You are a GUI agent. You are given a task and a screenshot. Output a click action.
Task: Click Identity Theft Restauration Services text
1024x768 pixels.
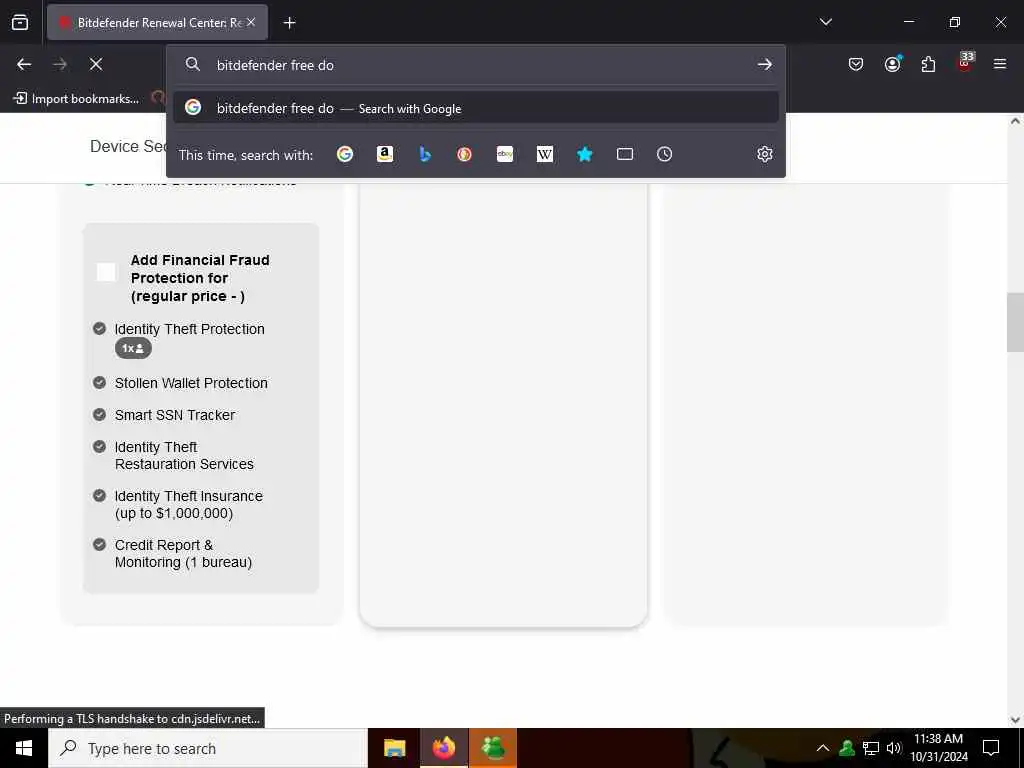[x=184, y=456]
